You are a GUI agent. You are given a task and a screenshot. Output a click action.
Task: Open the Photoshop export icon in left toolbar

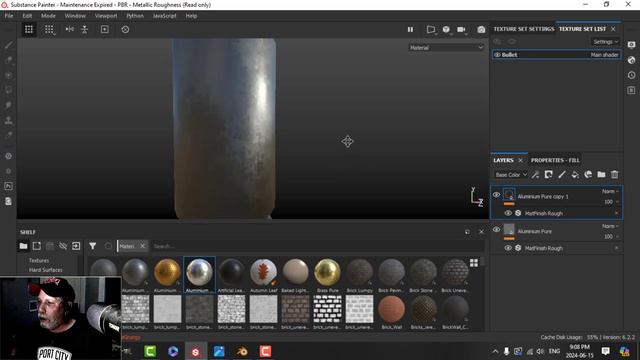click(x=8, y=186)
